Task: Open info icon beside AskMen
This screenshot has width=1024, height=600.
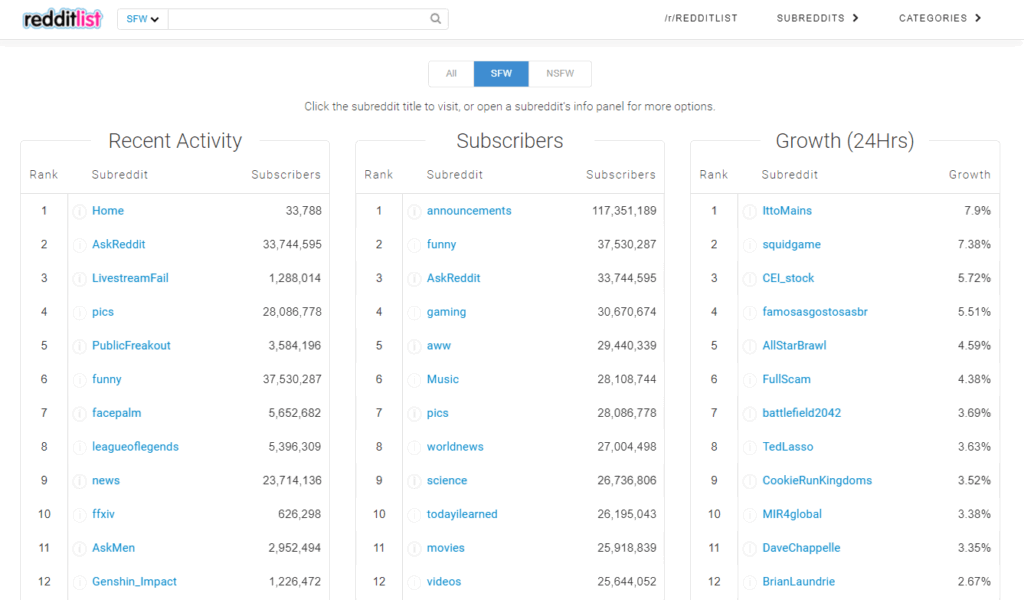Action: point(79,548)
